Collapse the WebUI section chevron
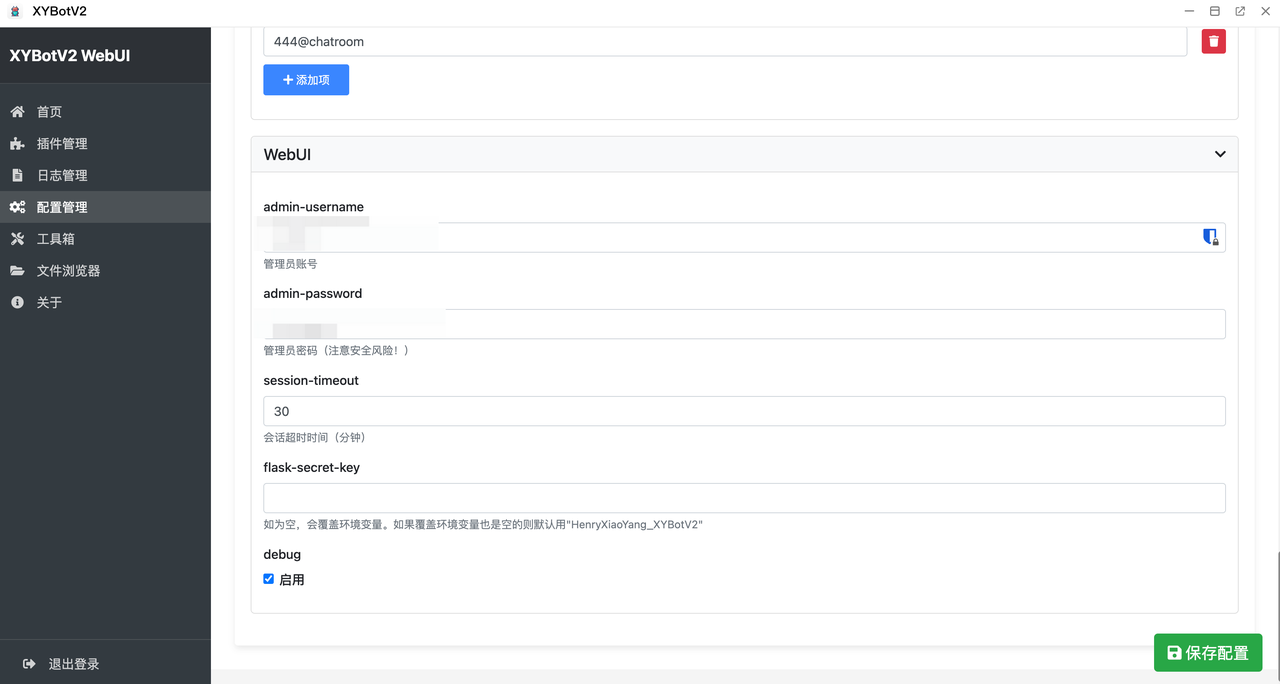The height and width of the screenshot is (684, 1280). [1220, 154]
